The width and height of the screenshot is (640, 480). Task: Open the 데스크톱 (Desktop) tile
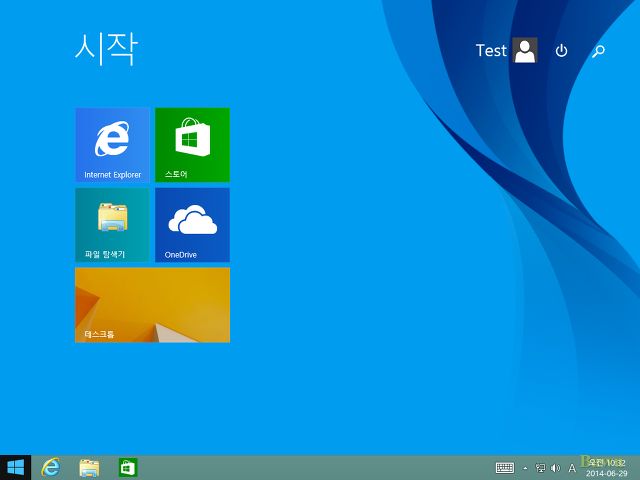[152, 305]
